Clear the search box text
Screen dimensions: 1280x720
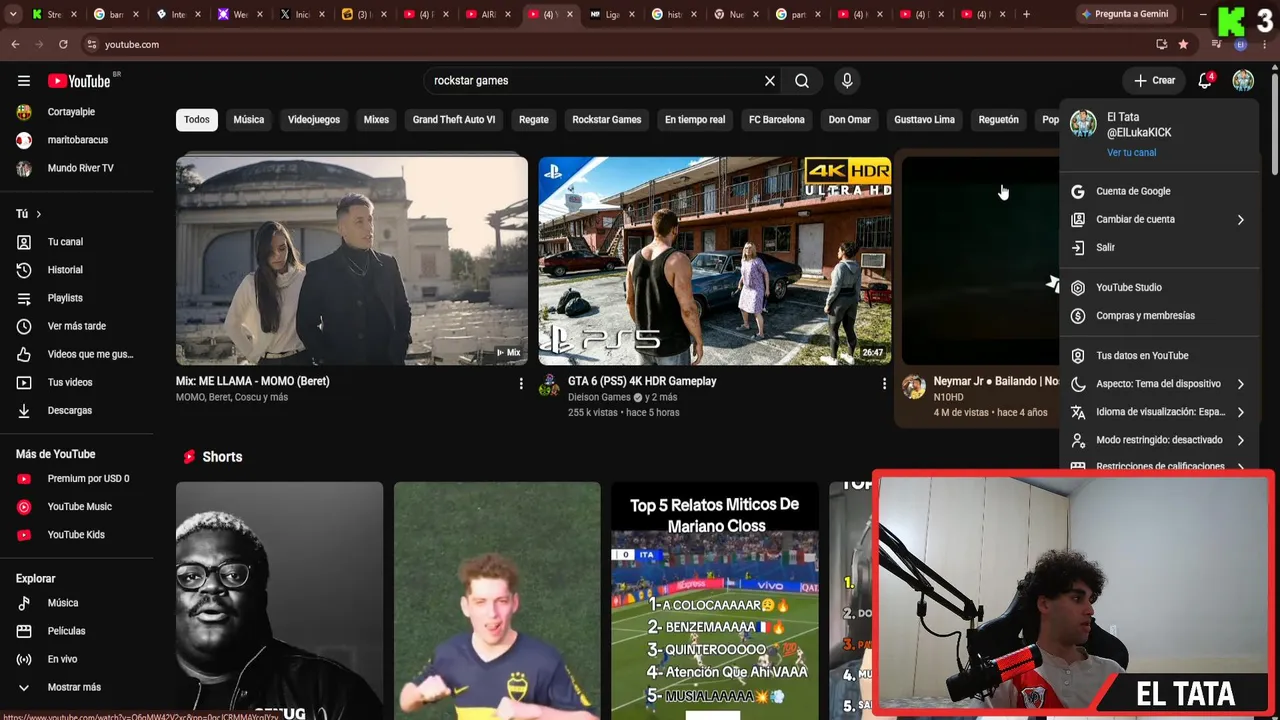[x=770, y=81]
